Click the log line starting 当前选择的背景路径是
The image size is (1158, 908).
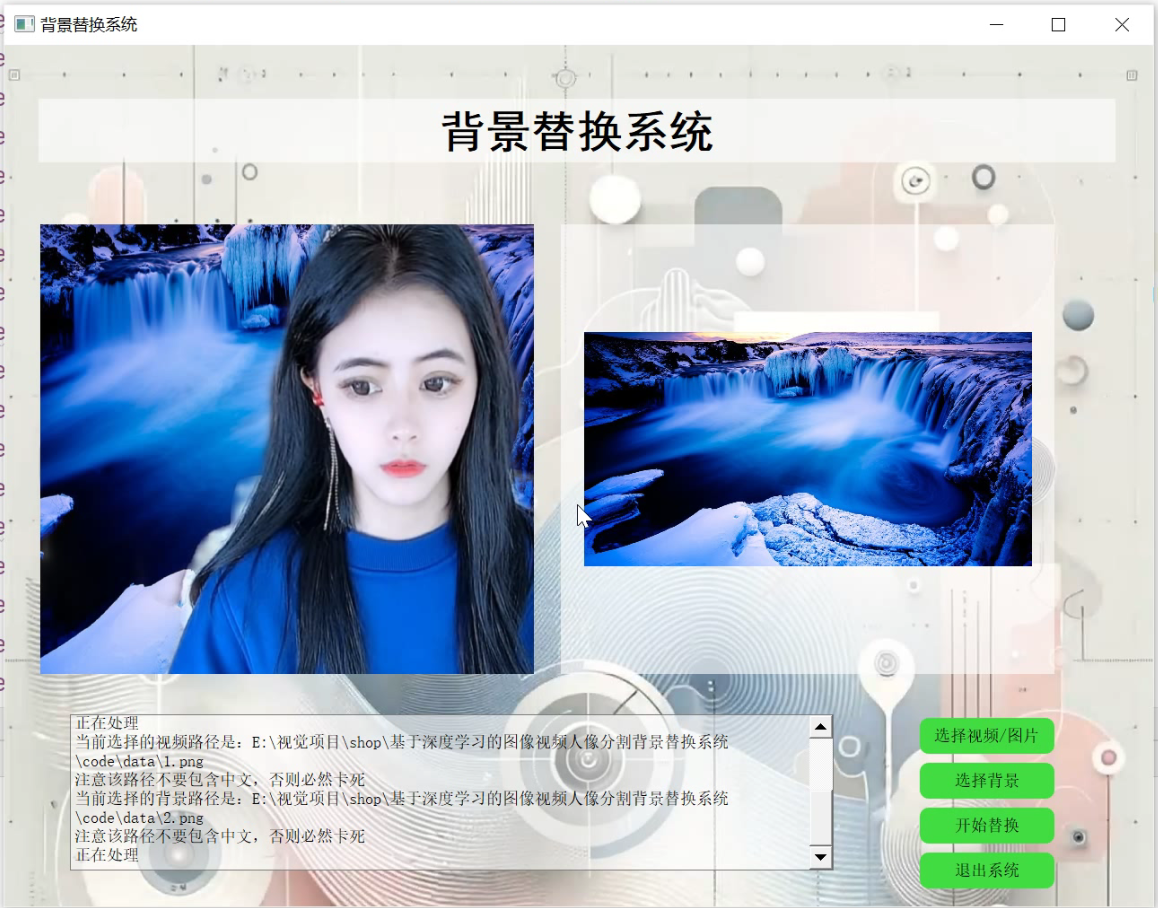click(402, 799)
